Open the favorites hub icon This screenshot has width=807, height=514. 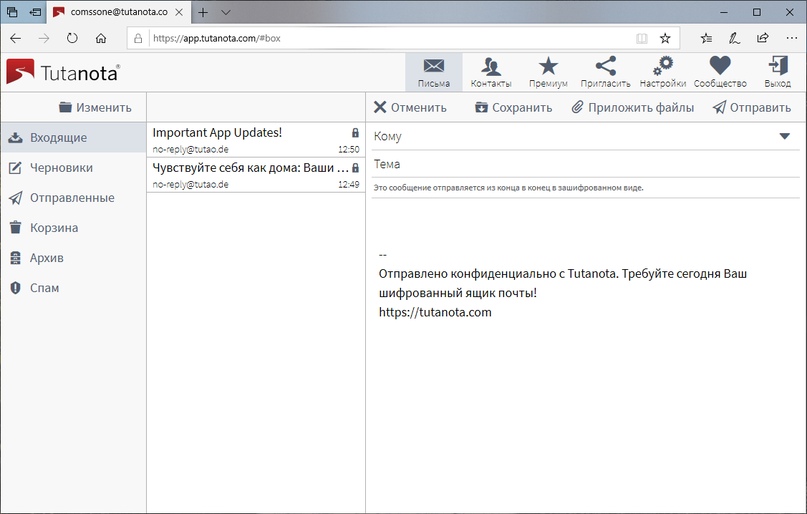click(706, 38)
